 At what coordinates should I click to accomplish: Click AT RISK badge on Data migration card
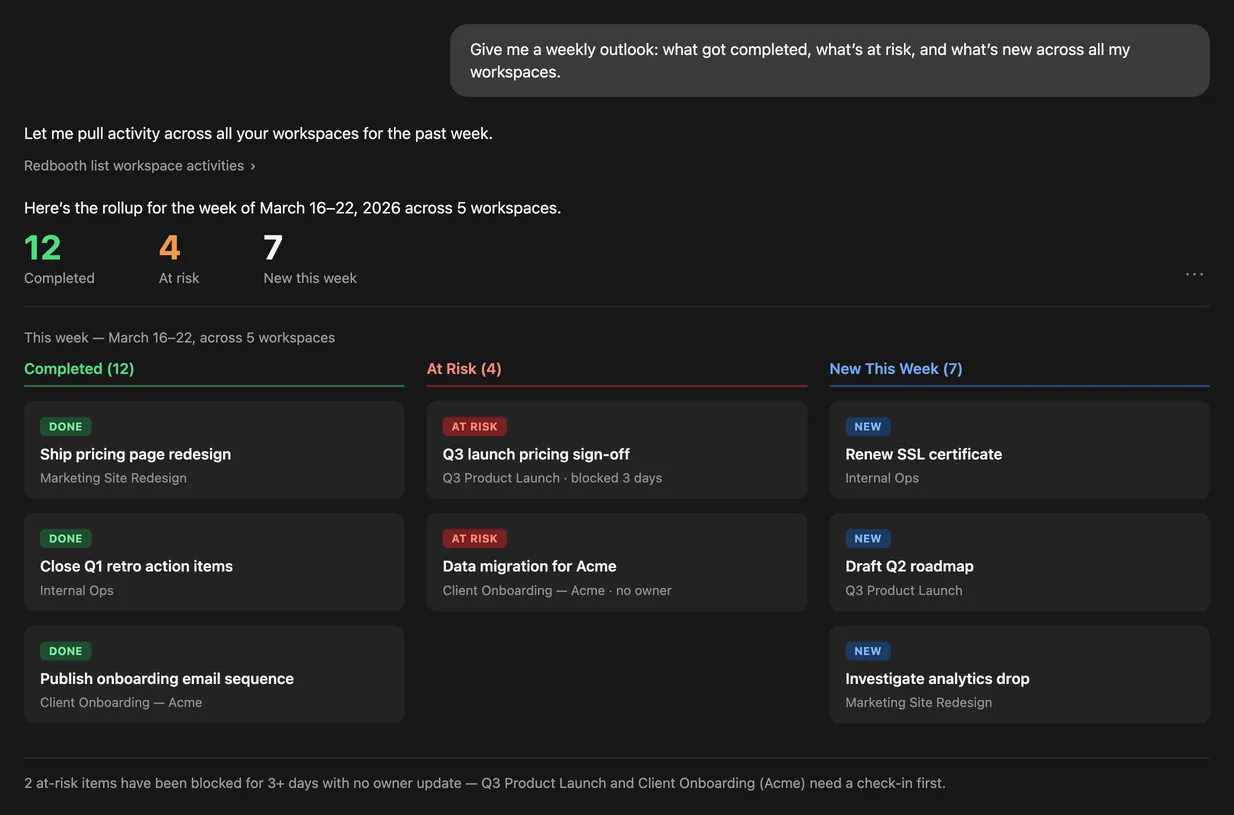point(475,539)
